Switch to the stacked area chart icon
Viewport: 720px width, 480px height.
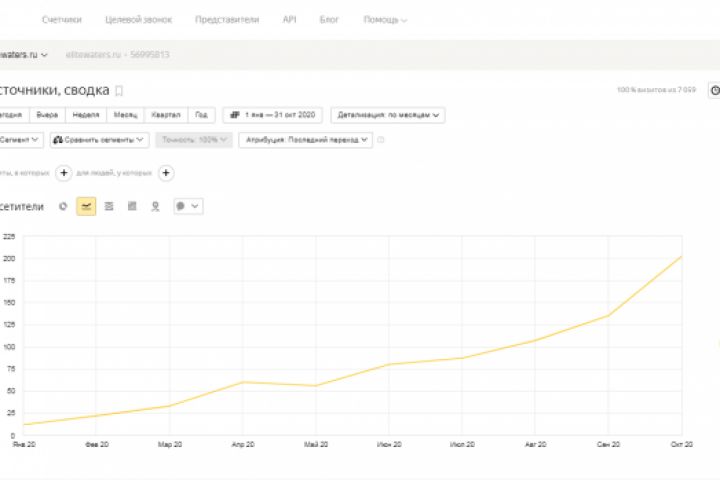click(x=109, y=206)
